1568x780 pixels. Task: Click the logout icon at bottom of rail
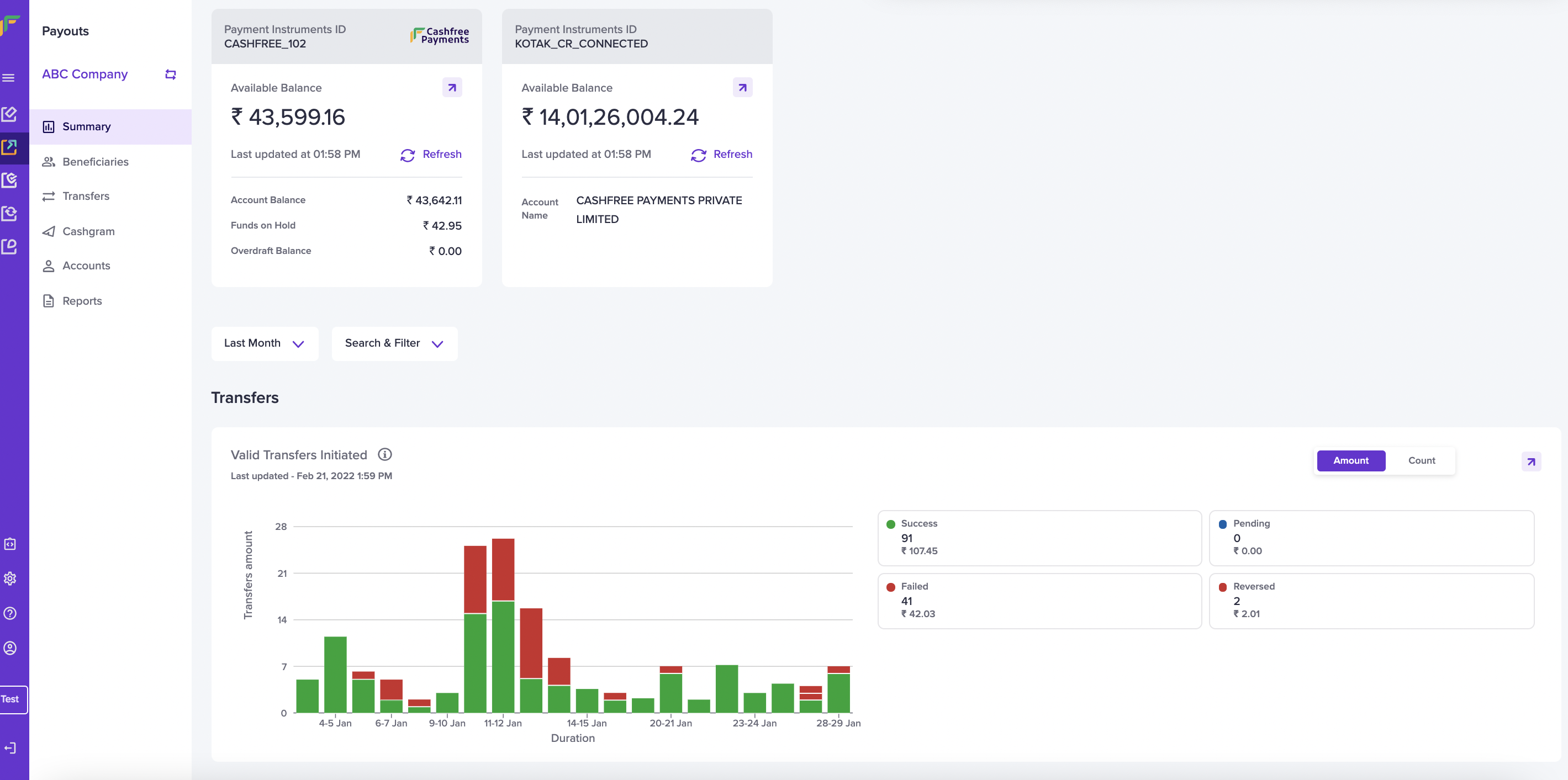pos(10,749)
